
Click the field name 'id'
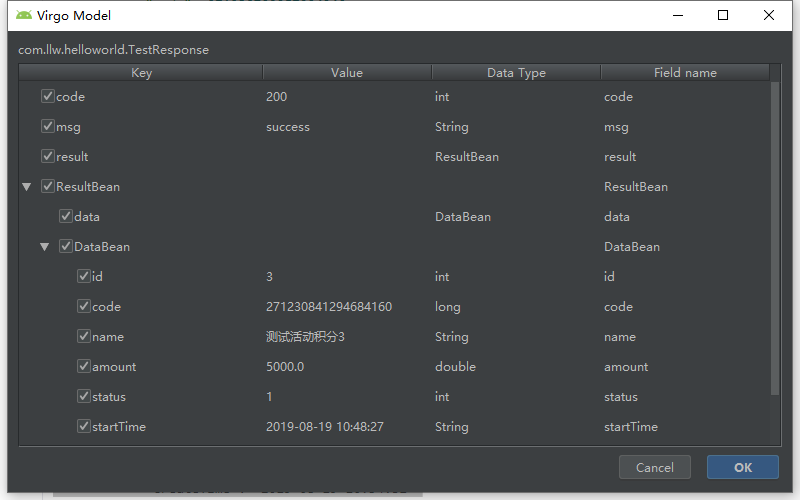point(609,277)
